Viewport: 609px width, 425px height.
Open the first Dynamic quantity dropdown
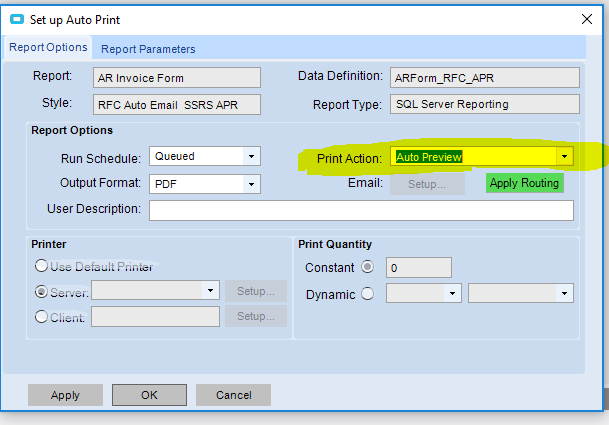[452, 293]
